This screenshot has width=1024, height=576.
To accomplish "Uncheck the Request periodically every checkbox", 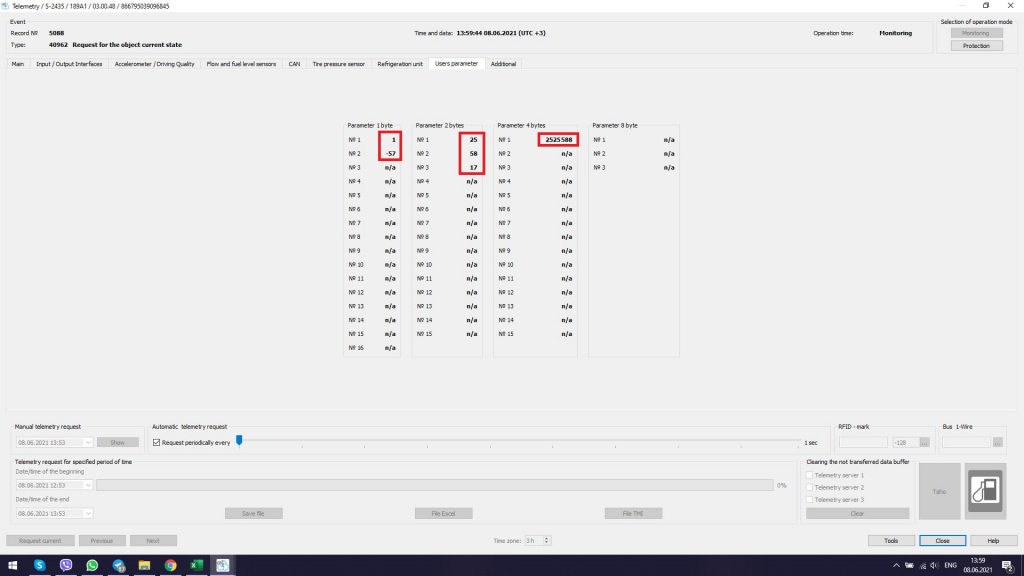I will [155, 441].
